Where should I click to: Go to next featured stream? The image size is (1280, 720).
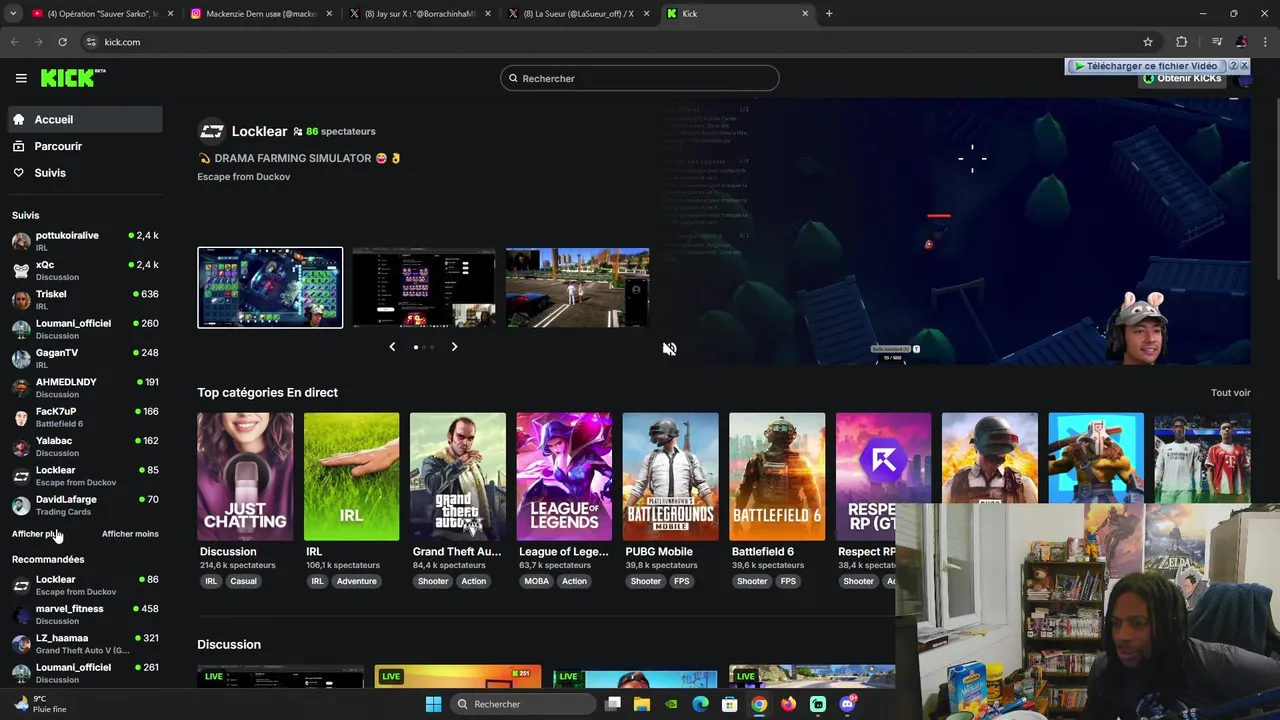(x=454, y=347)
